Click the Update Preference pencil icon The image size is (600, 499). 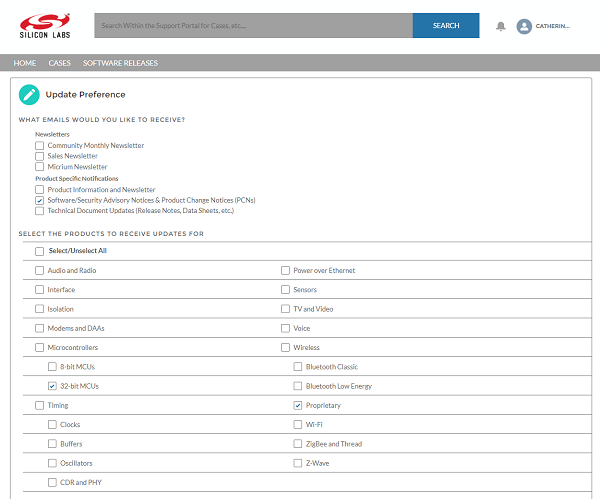pyautogui.click(x=29, y=95)
